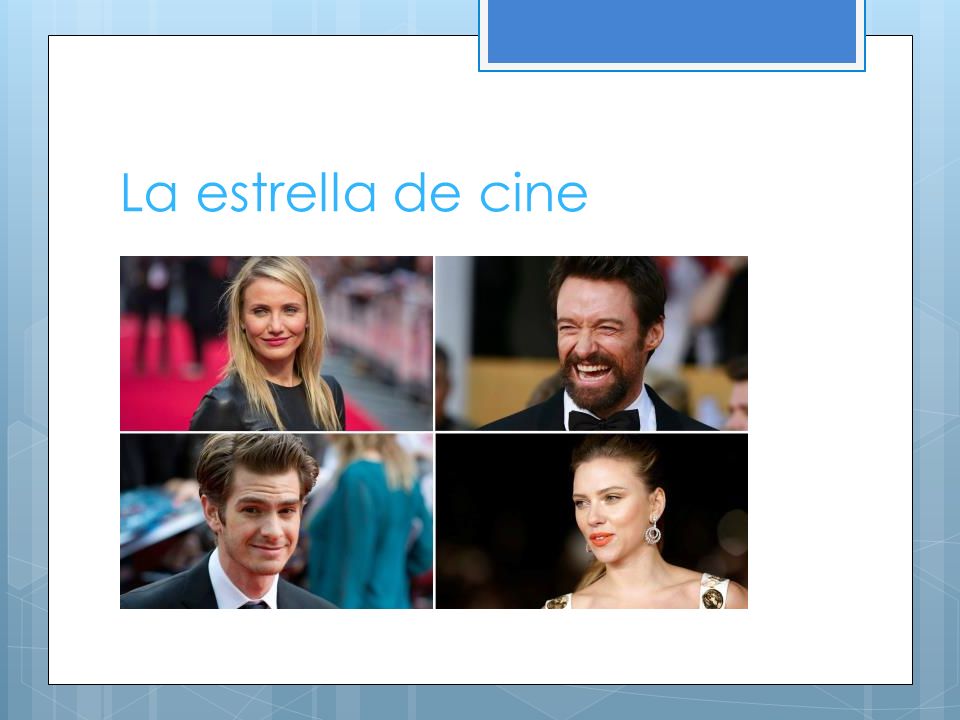Click the blue rectangle banner at top
The height and width of the screenshot is (720, 960).
(x=672, y=32)
